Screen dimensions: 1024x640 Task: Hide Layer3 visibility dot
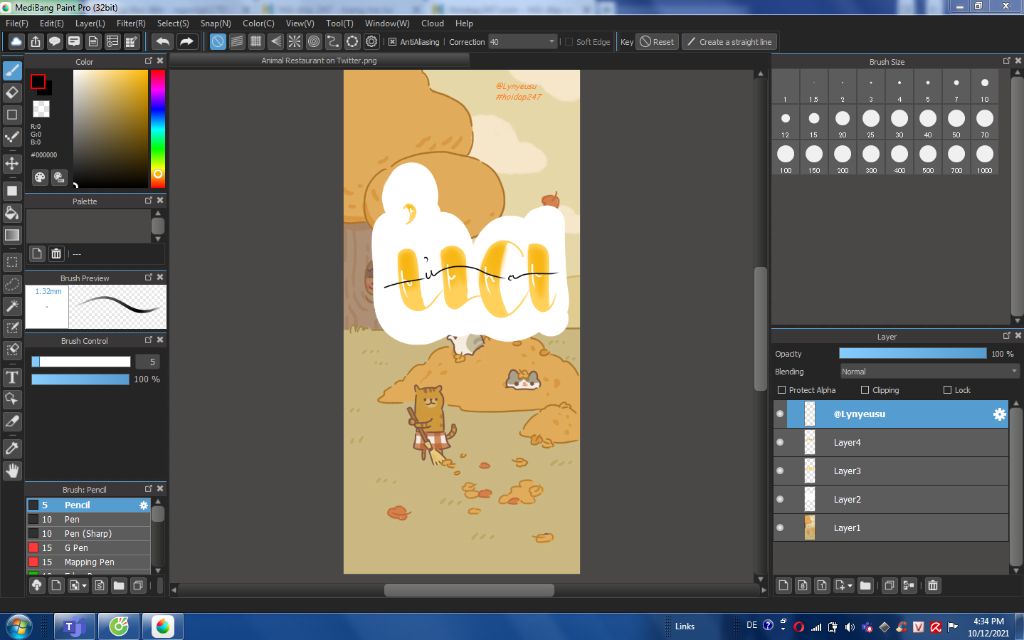coord(780,471)
